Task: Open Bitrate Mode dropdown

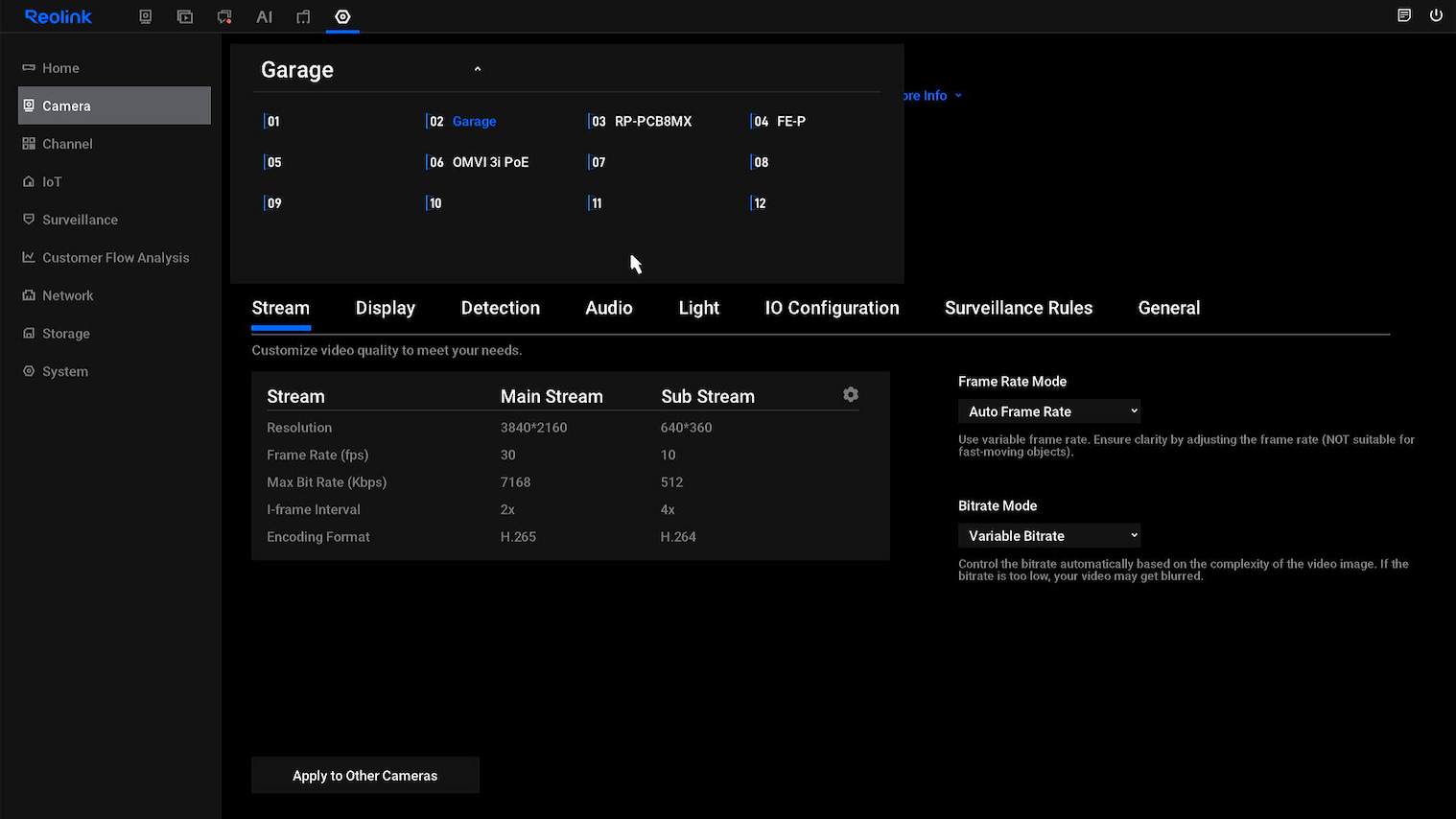Action: click(1049, 536)
